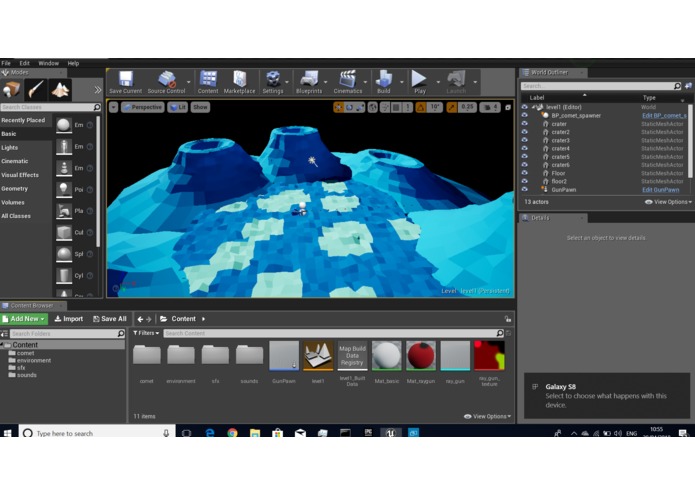Open Source Control dropdown arrow
This screenshot has height=494, width=695.
[x=189, y=82]
